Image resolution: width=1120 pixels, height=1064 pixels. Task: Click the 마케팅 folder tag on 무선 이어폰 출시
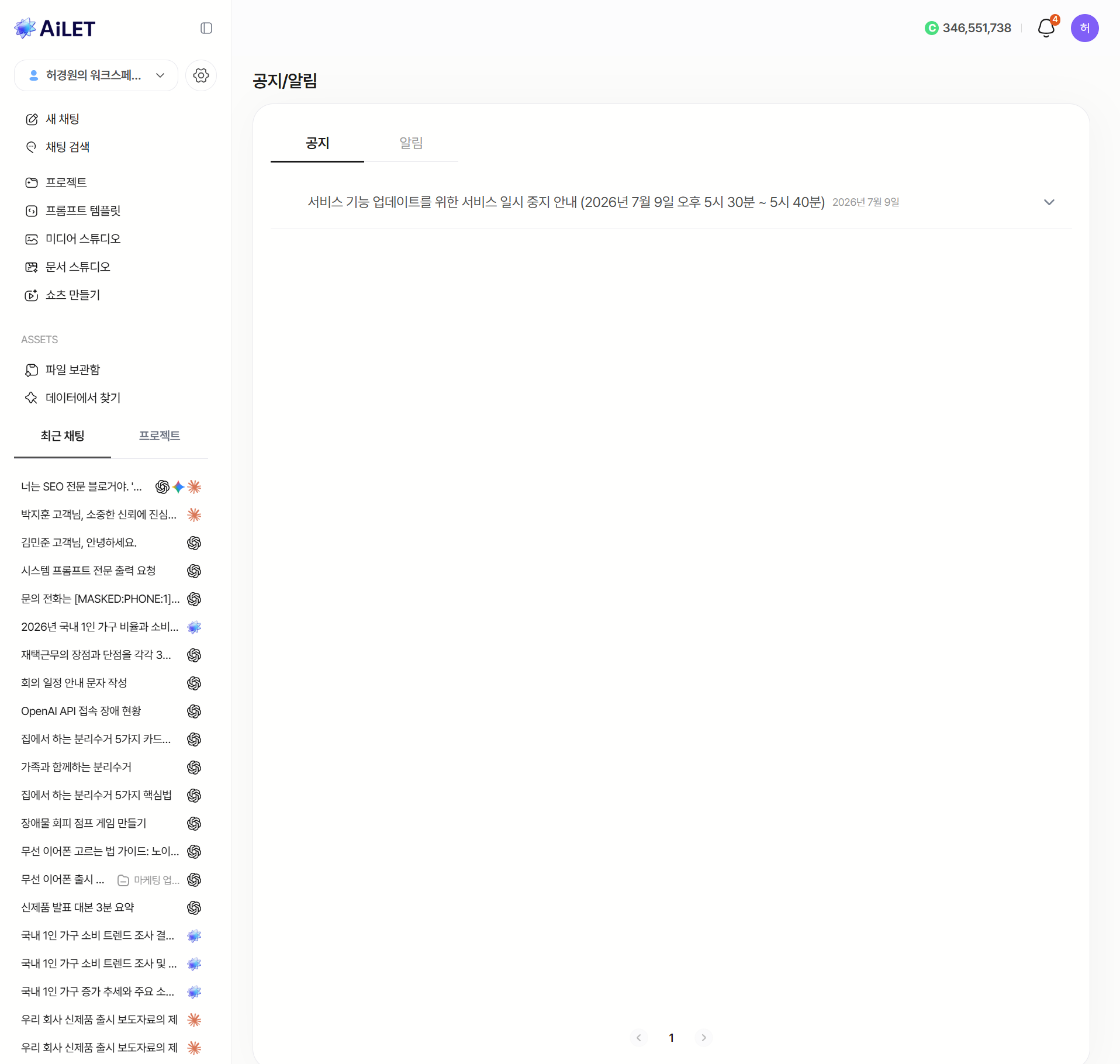[149, 880]
